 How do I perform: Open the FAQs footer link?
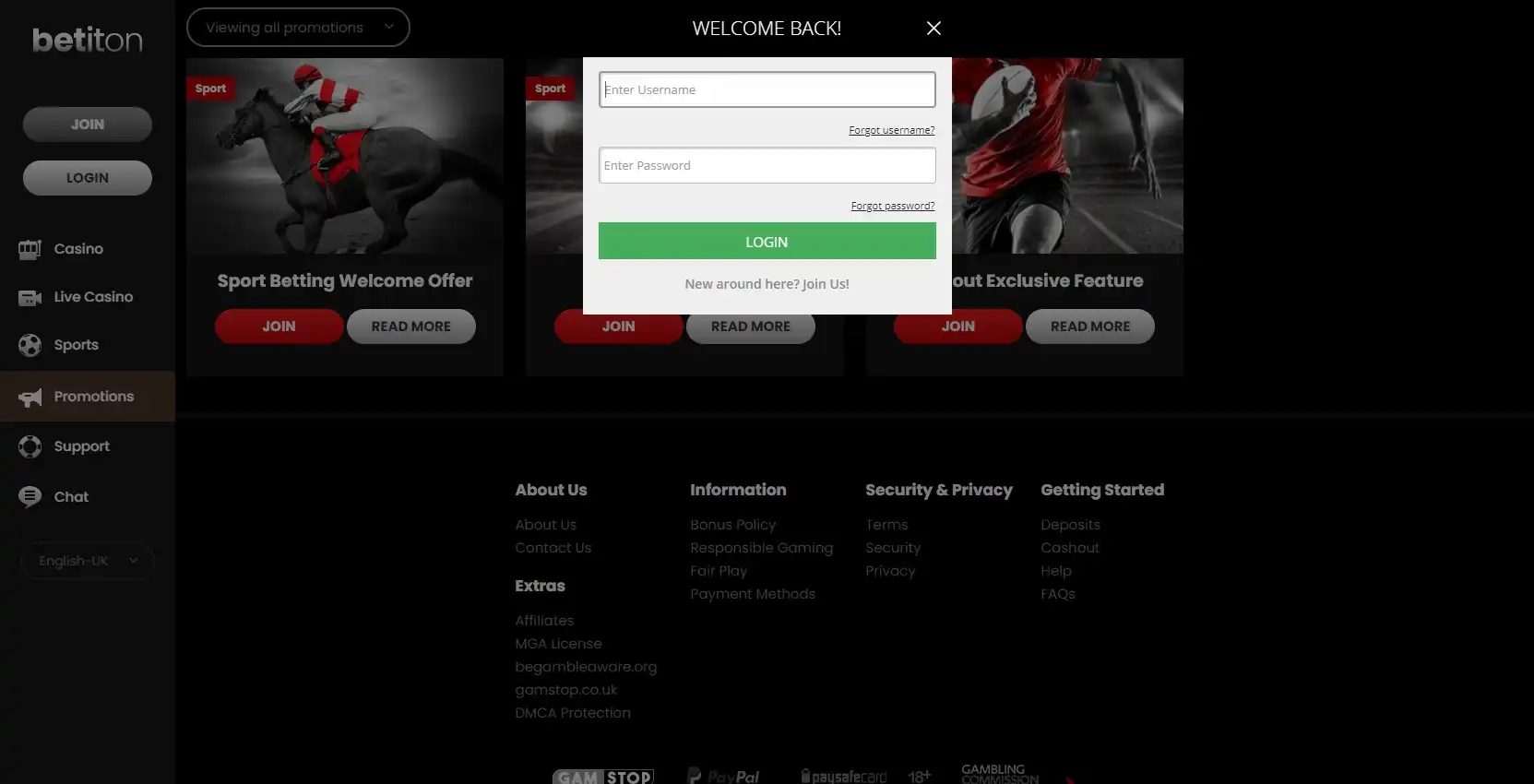1058,594
